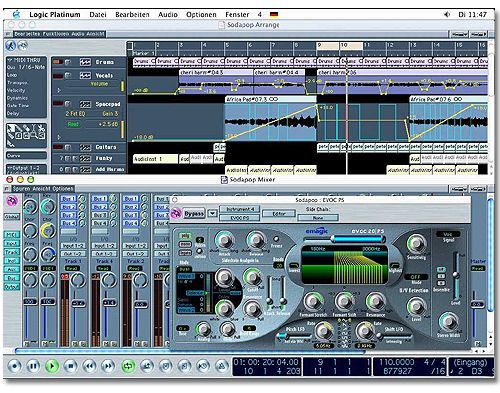This screenshot has height=393, width=500.
Task: Click the Spacepad track instrument icon
Action: click(85, 104)
